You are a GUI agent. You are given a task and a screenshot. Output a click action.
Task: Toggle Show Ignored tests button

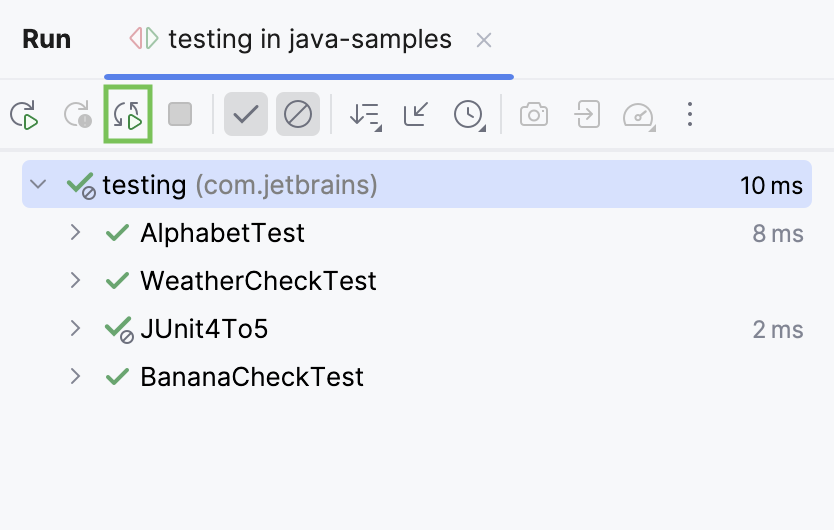(297, 114)
